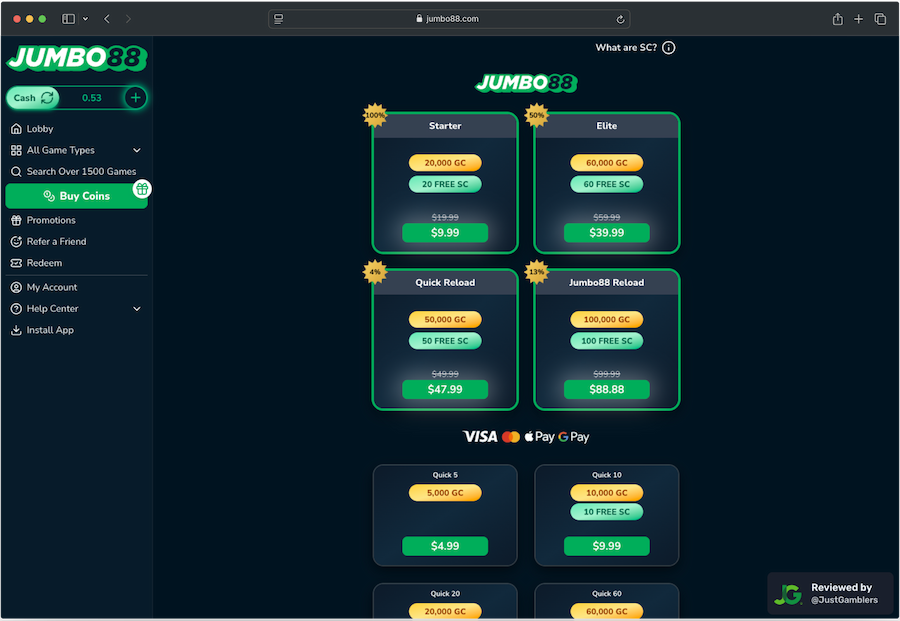Expand the All Game Types chevron

coord(137,150)
